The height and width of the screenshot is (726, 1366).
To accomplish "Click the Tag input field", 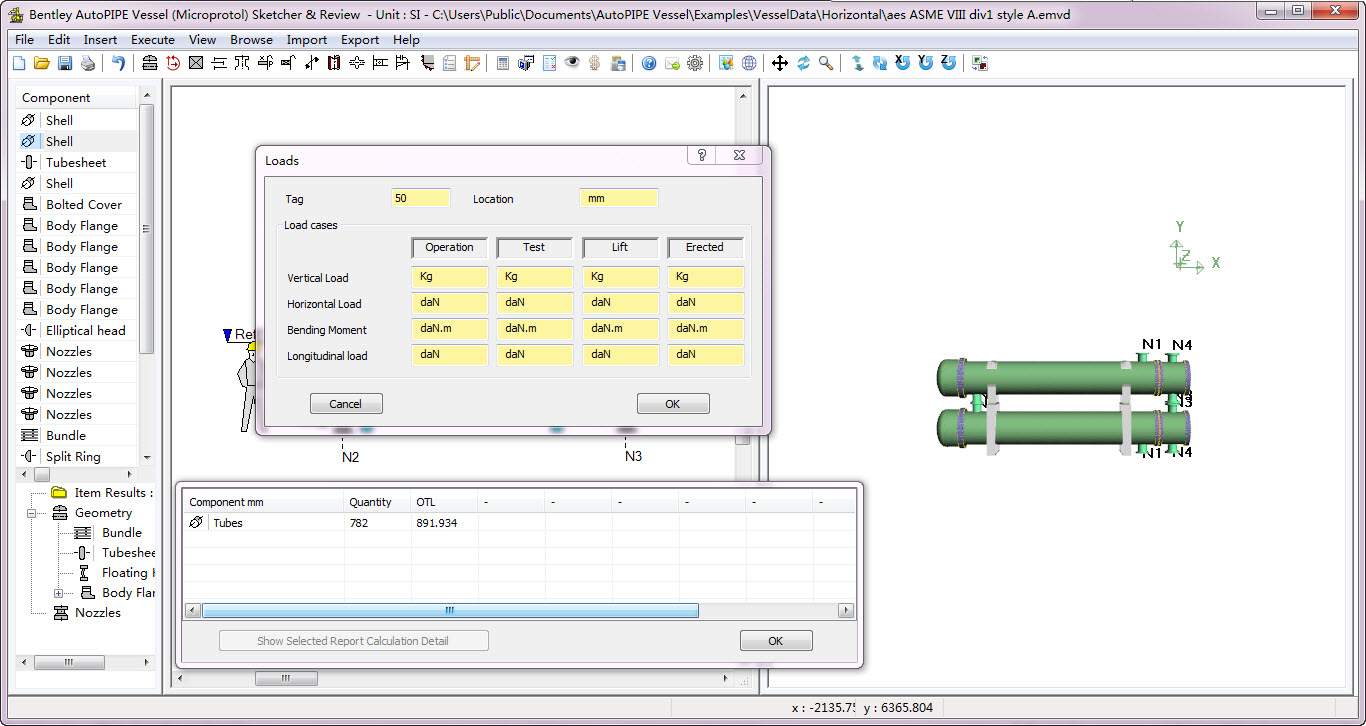I will point(421,198).
